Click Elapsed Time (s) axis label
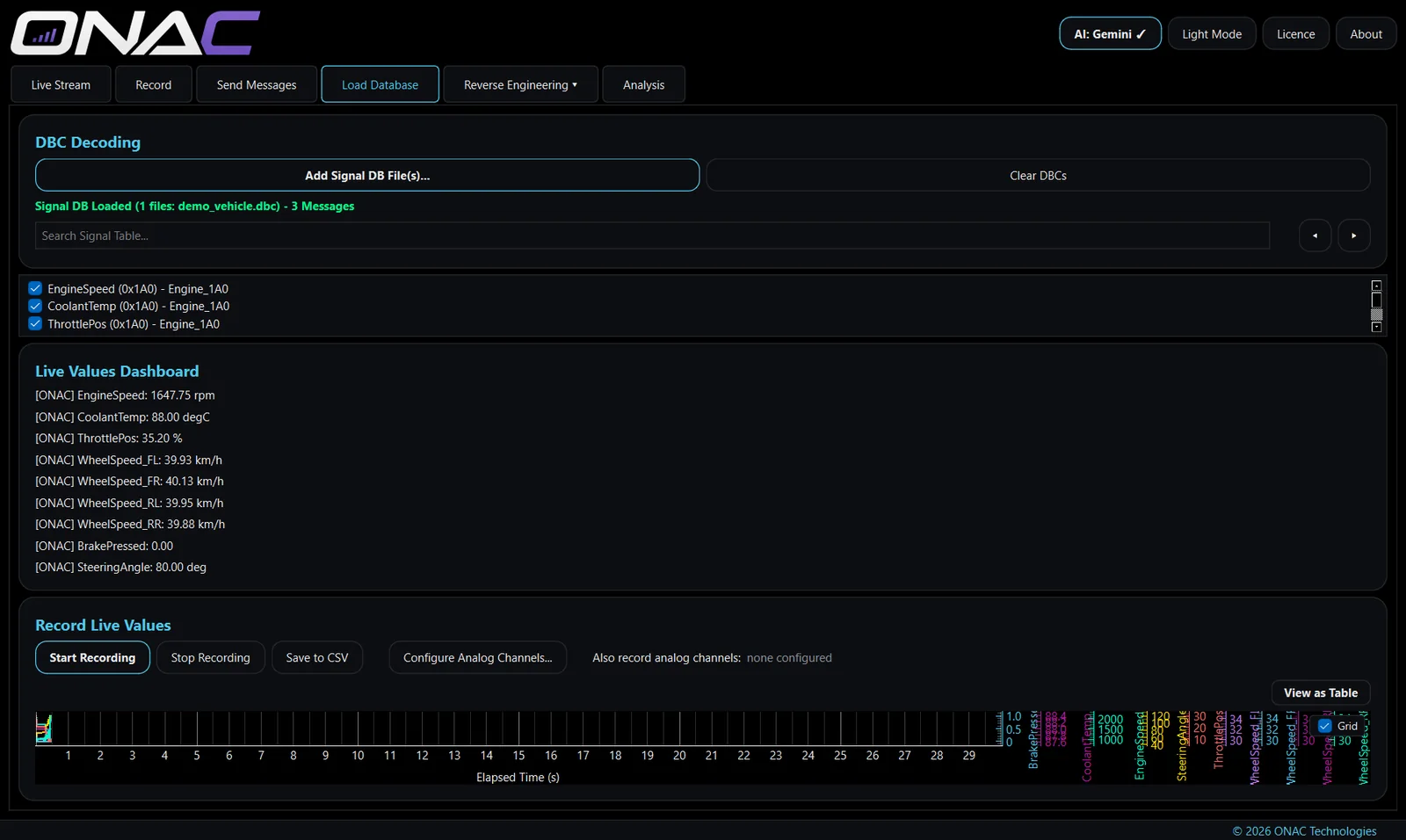 518,777
